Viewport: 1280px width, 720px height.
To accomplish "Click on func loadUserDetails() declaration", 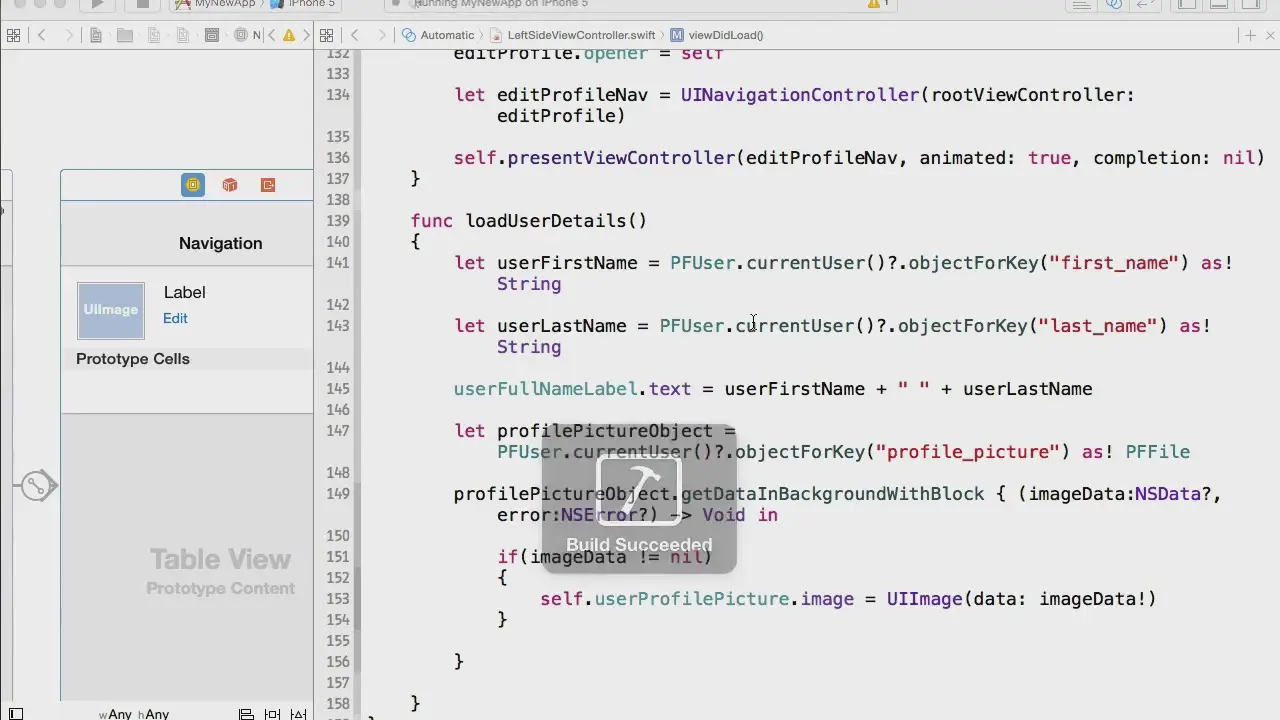I will [x=529, y=221].
